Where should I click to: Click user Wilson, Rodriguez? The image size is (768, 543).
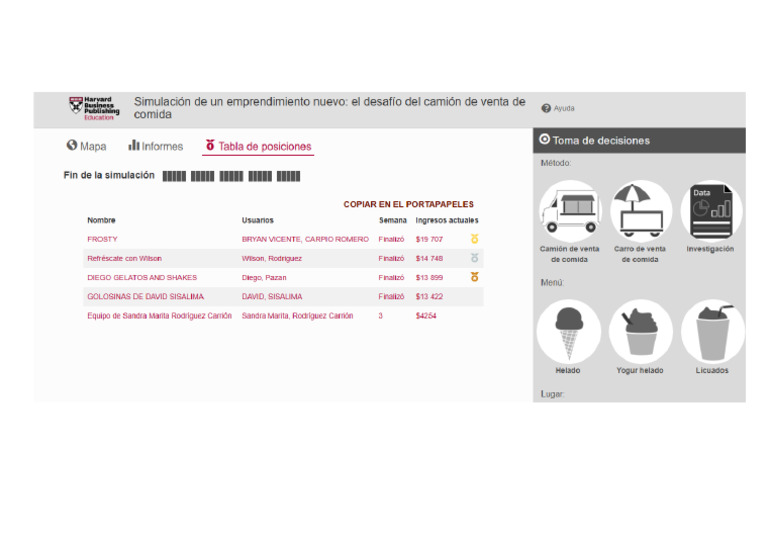click(x=272, y=258)
